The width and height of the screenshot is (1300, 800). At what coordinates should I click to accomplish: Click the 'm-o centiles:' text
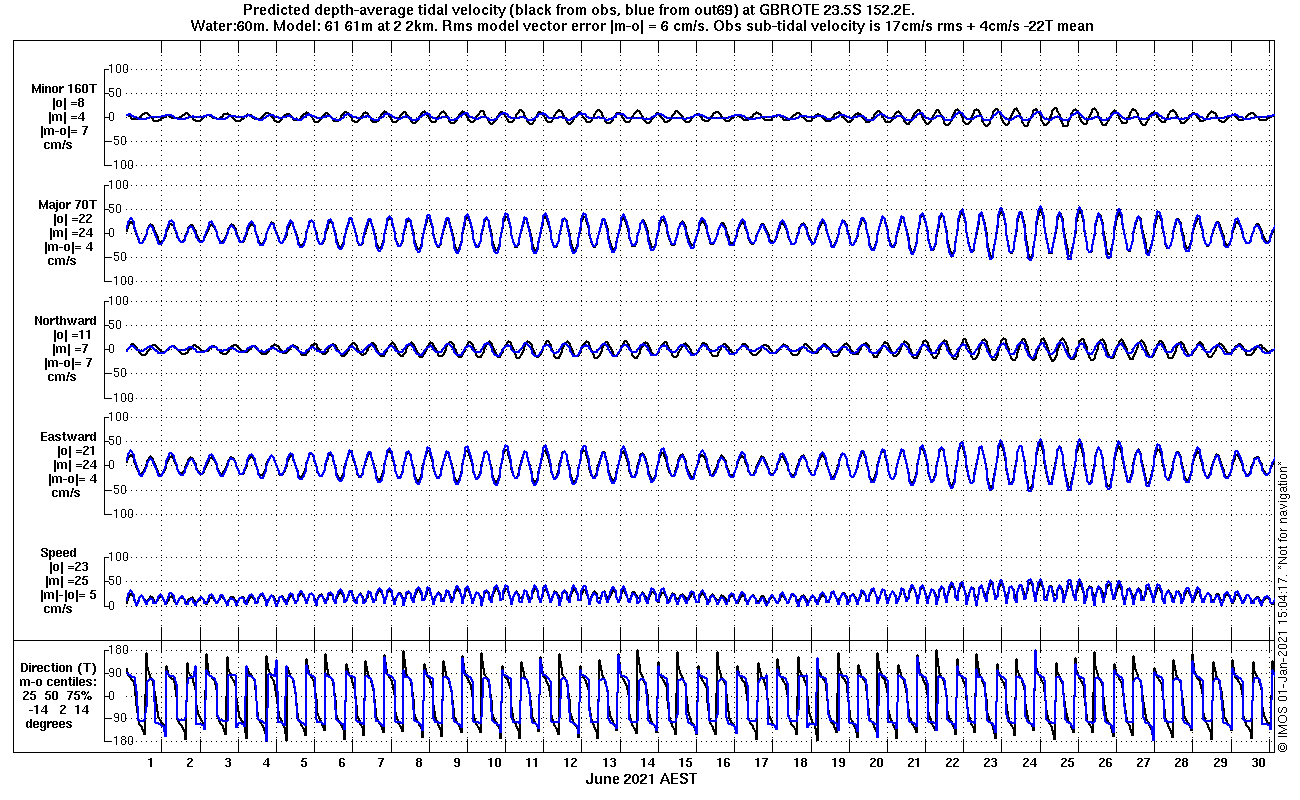click(x=58, y=681)
